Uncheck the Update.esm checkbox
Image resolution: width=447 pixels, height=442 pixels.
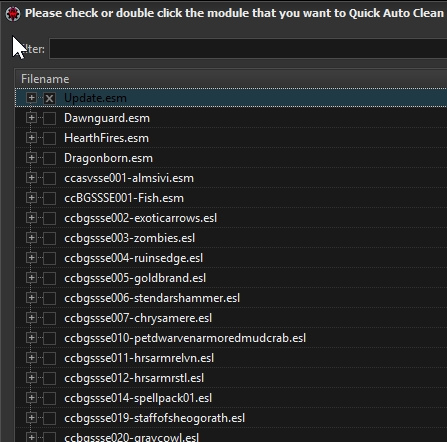click(x=49, y=98)
